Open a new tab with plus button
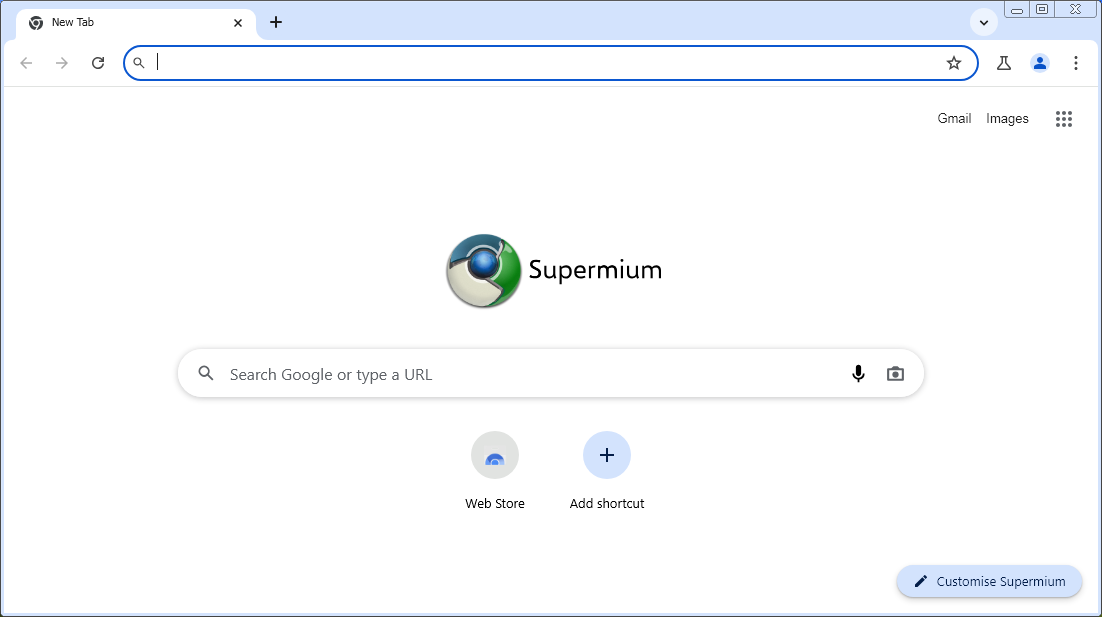The image size is (1102, 617). click(276, 22)
